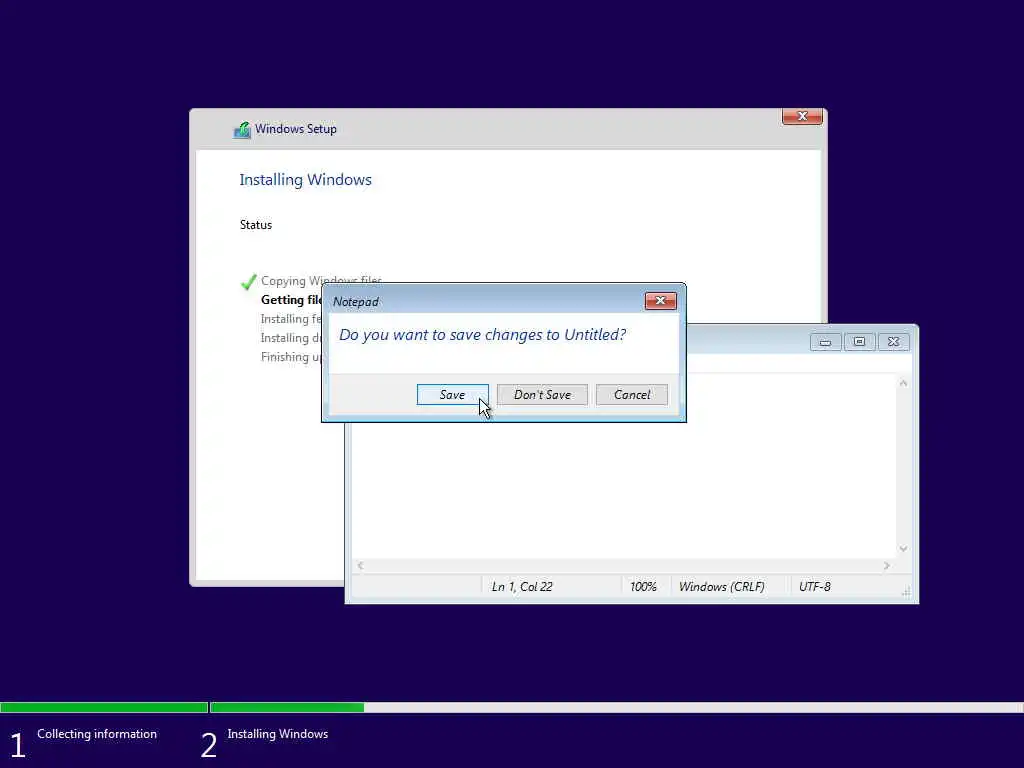Minimize the Notepad editor window
Screen dimensions: 1024x768
point(825,342)
